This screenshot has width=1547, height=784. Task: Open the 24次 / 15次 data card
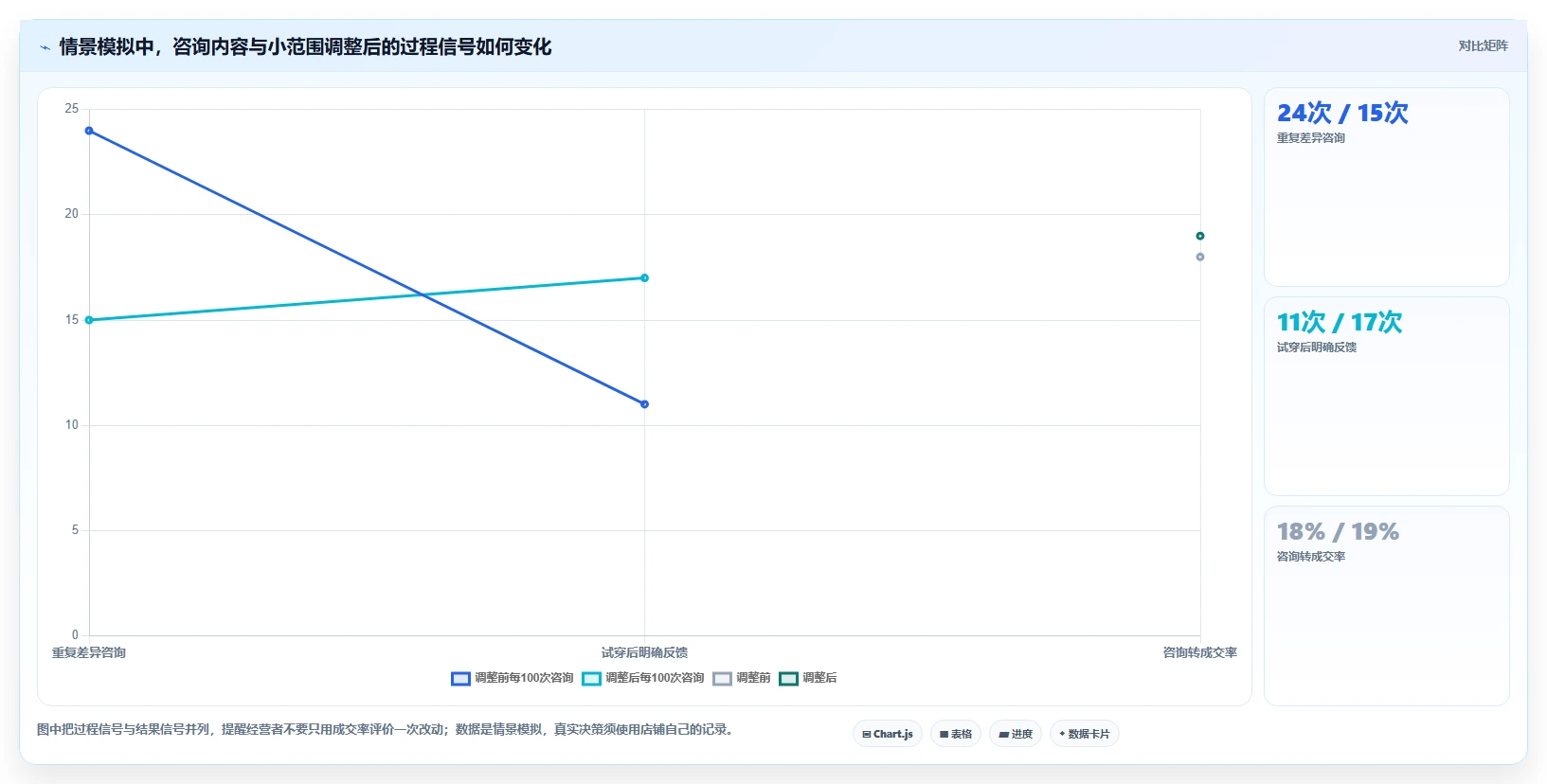tap(1387, 187)
